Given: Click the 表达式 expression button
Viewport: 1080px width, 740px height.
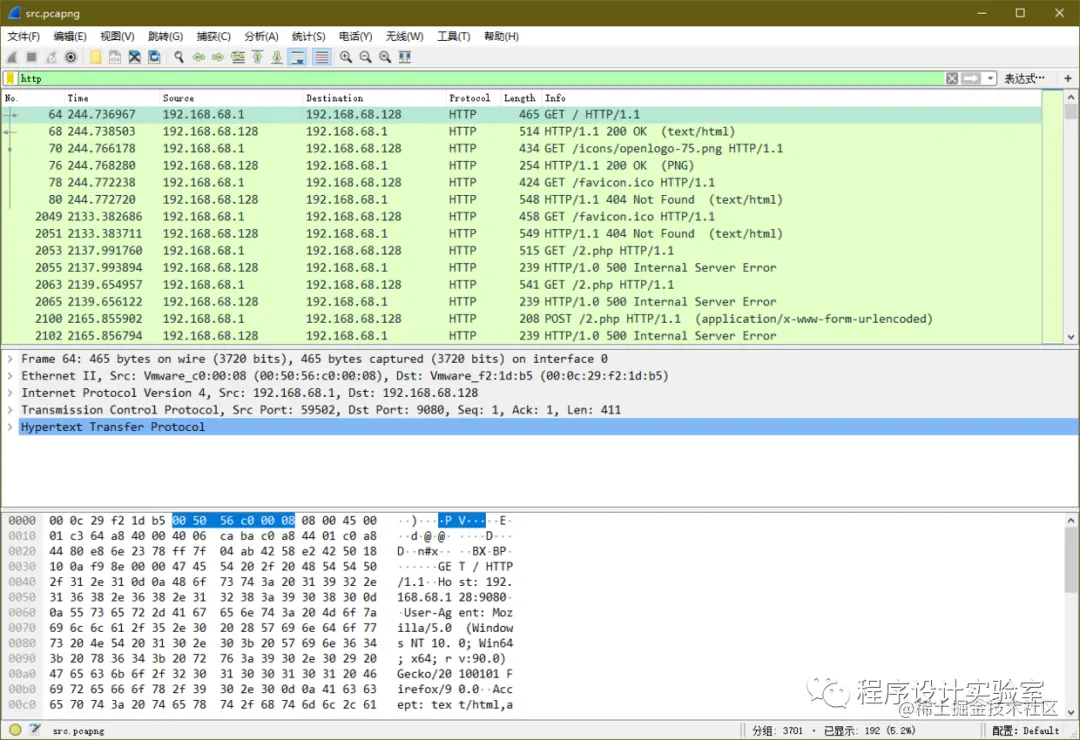Looking at the screenshot, I should 1024,79.
